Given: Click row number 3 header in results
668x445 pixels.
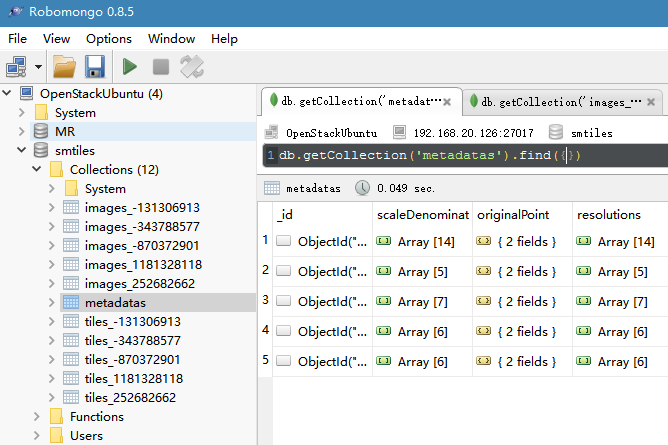Looking at the screenshot, I should point(265,300).
